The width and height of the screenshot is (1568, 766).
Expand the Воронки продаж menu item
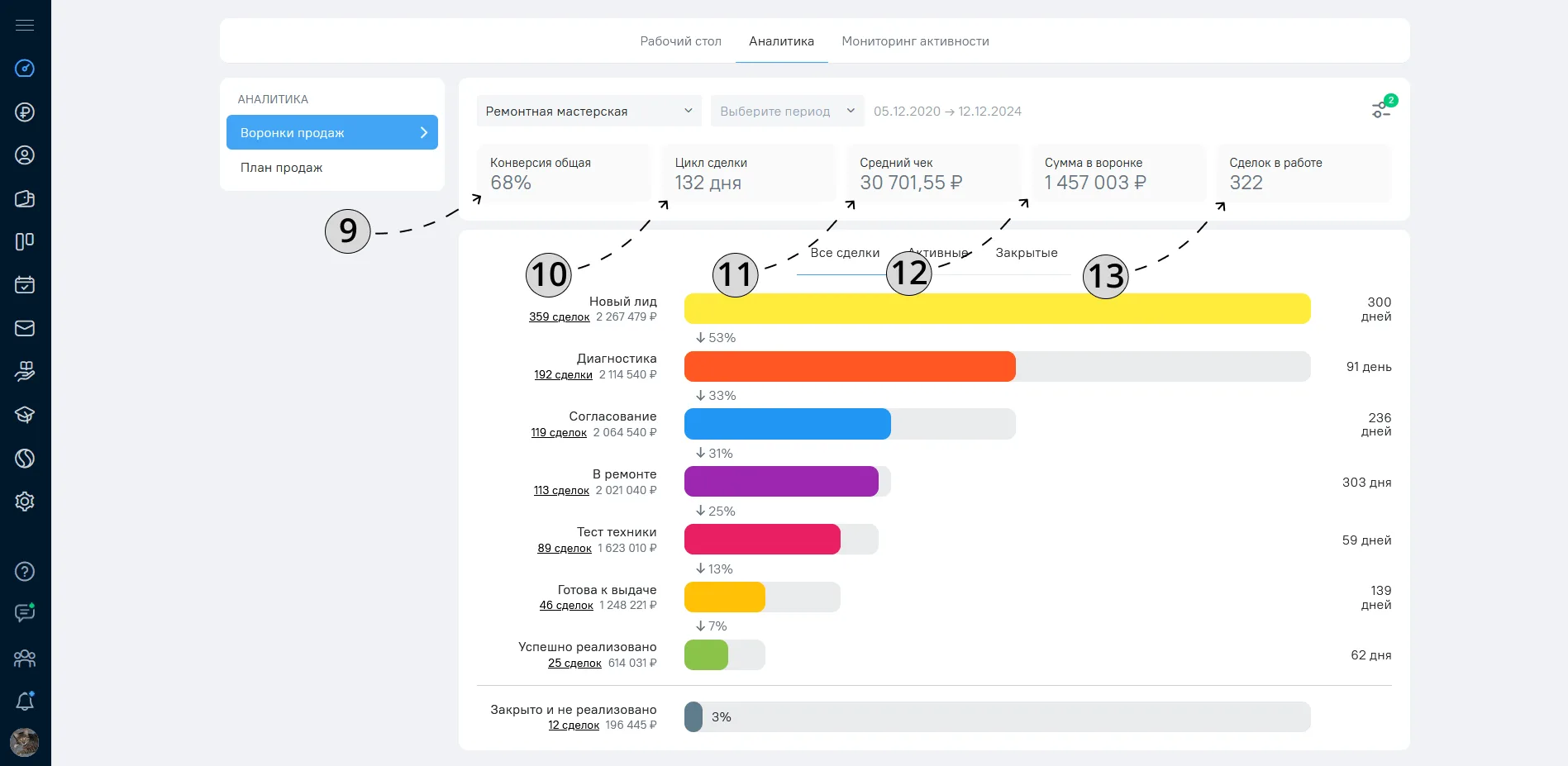[332, 132]
